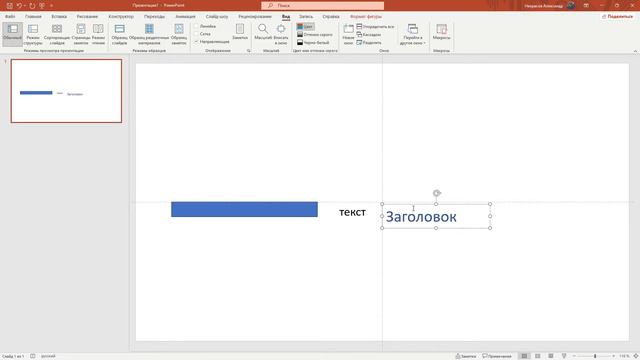Click the user account name in title bar
Image resolution: width=640 pixels, height=360 pixels.
click(x=544, y=6)
